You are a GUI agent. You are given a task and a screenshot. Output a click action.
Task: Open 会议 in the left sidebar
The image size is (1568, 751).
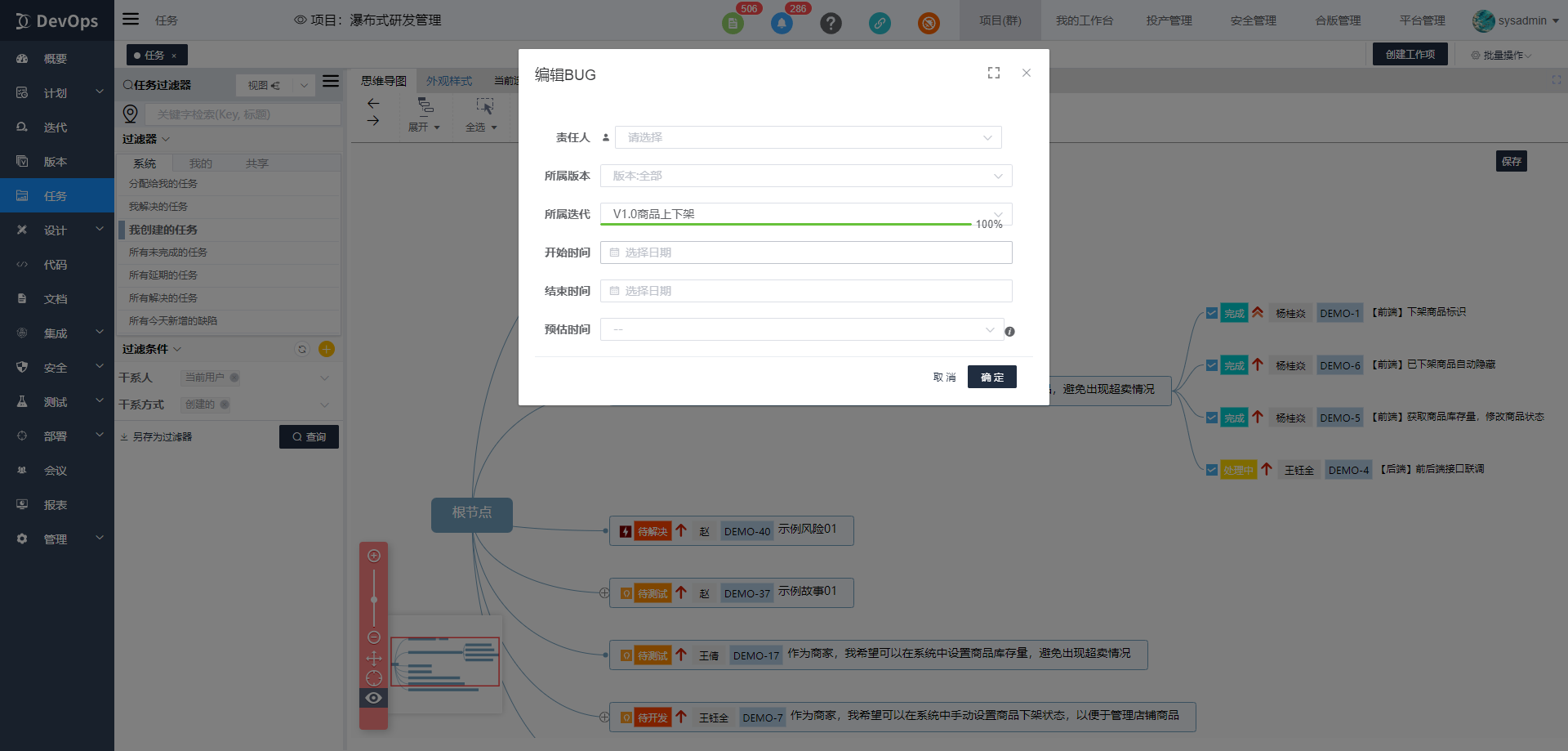(57, 471)
